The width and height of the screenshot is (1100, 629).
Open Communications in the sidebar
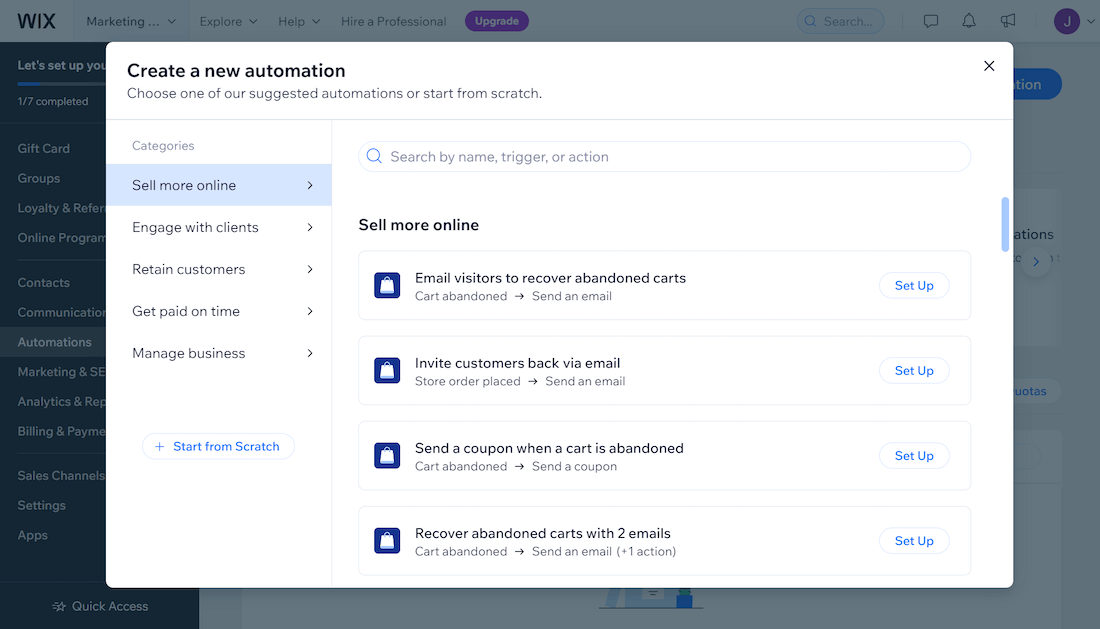tap(61, 312)
